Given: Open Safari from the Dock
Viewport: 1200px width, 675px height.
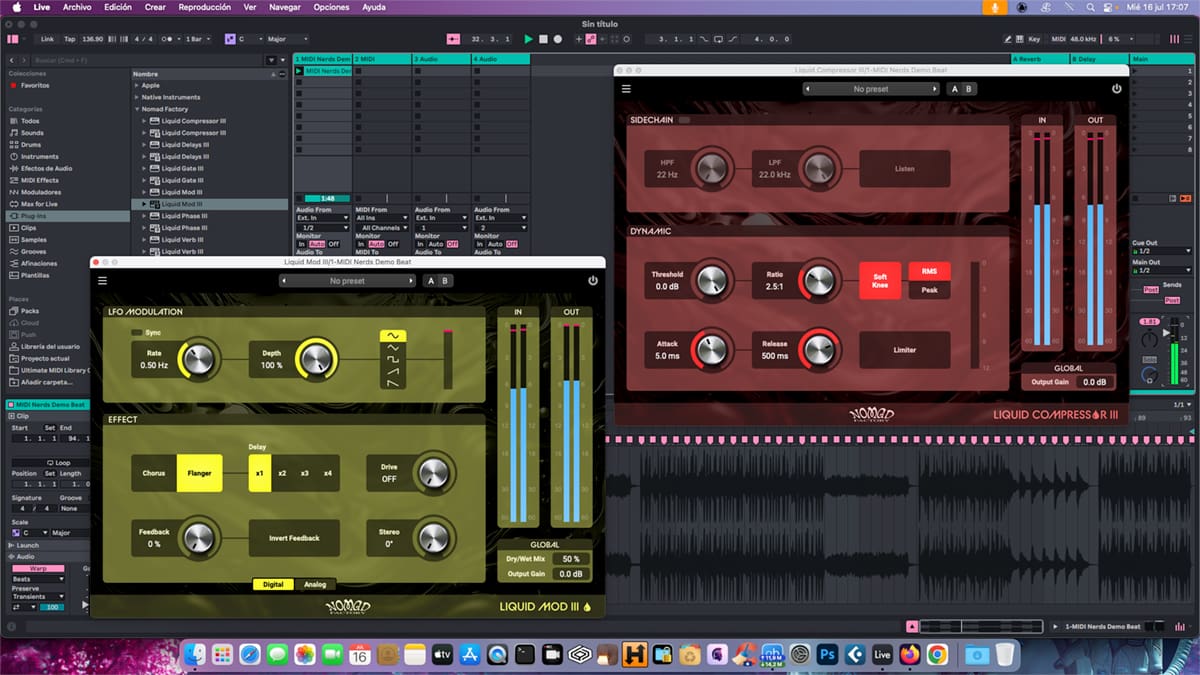Looking at the screenshot, I should pos(250,654).
